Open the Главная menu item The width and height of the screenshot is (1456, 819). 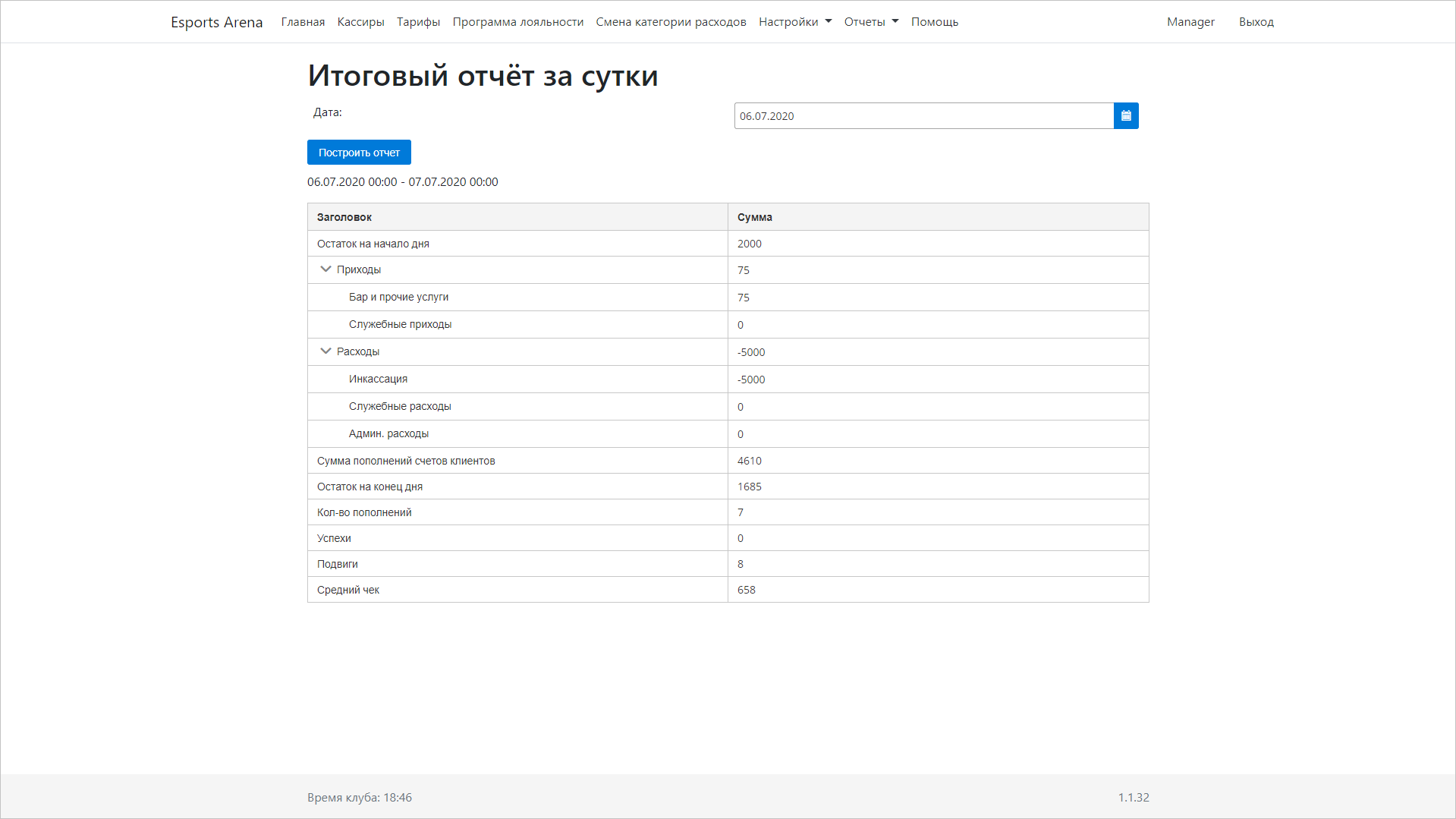302,21
